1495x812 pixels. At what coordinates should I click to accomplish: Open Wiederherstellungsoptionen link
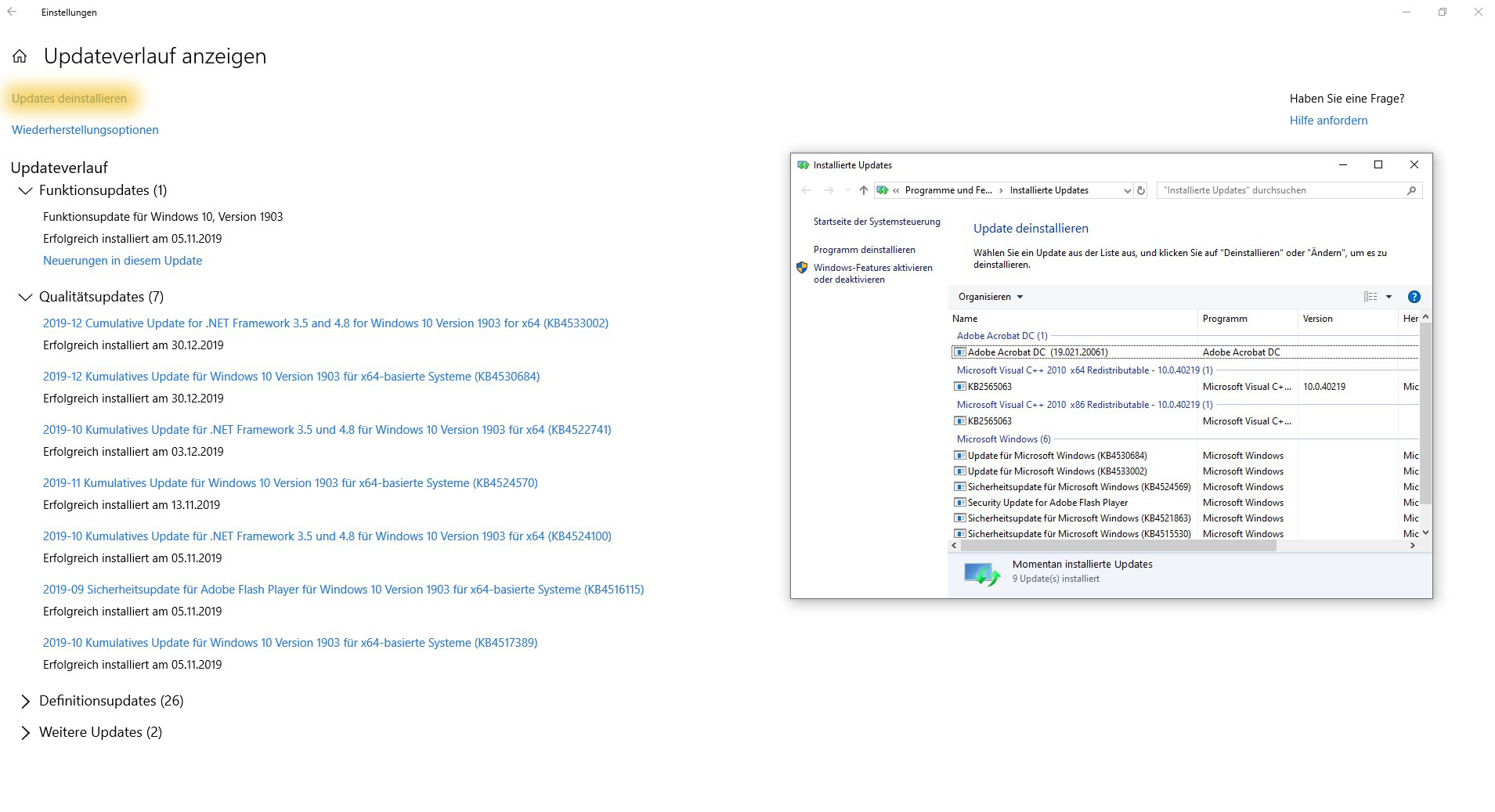coord(85,130)
